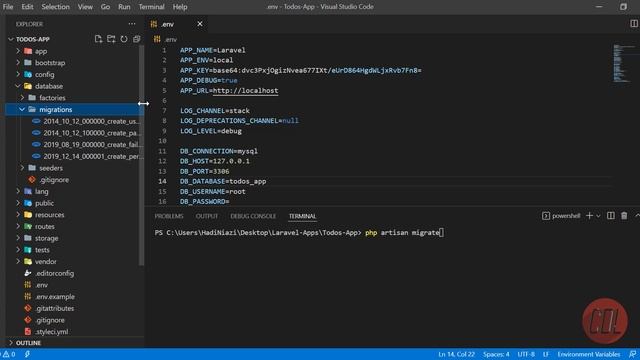Click the powershell terminal label
Image resolution: width=640 pixels, height=360 pixels.
(x=561, y=216)
